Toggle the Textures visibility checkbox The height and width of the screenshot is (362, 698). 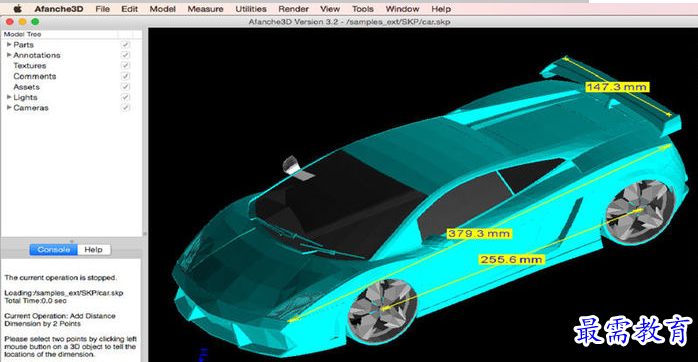coord(126,65)
